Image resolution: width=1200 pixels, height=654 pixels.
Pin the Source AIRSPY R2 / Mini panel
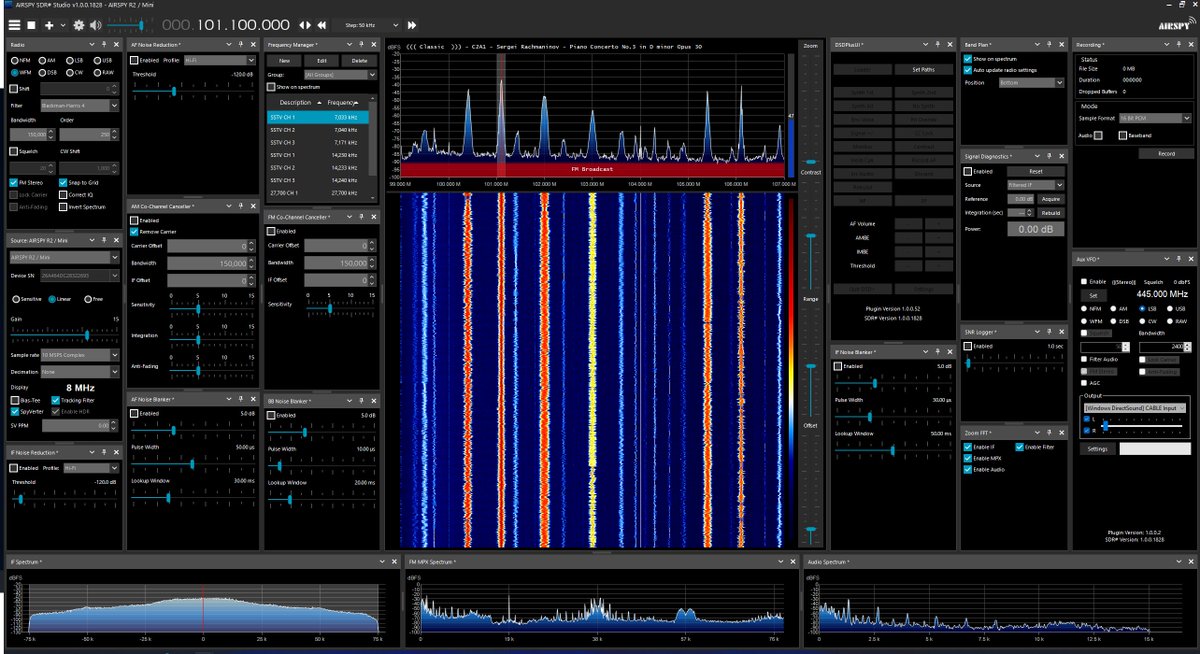point(105,241)
